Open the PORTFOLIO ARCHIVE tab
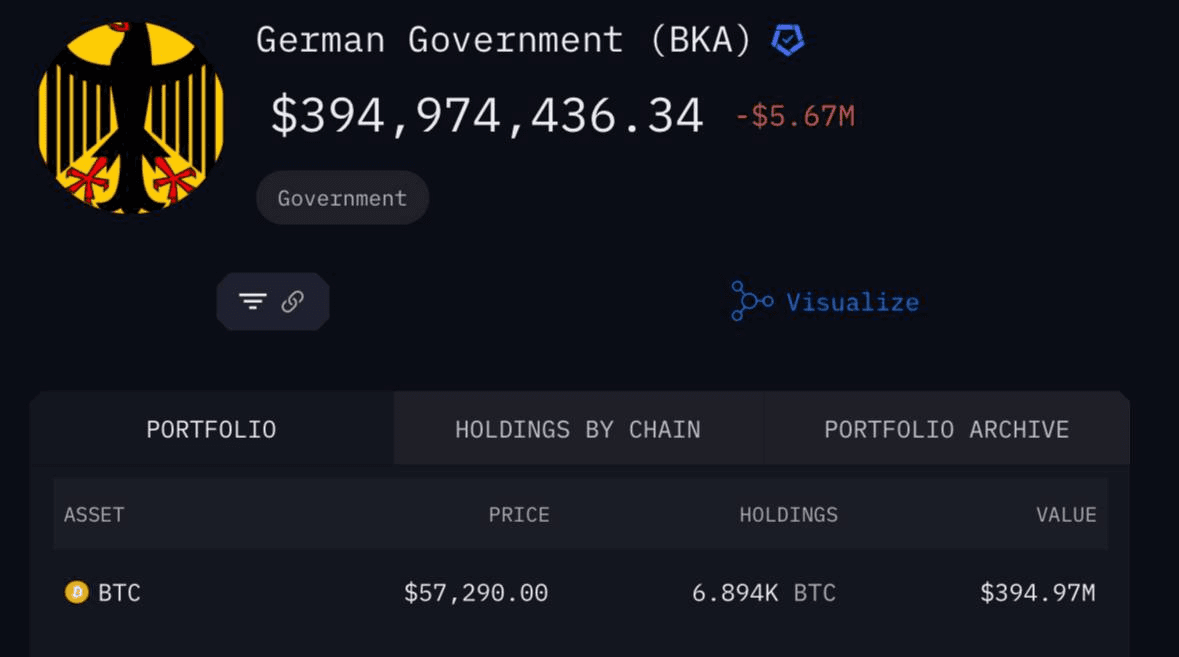 coord(946,429)
